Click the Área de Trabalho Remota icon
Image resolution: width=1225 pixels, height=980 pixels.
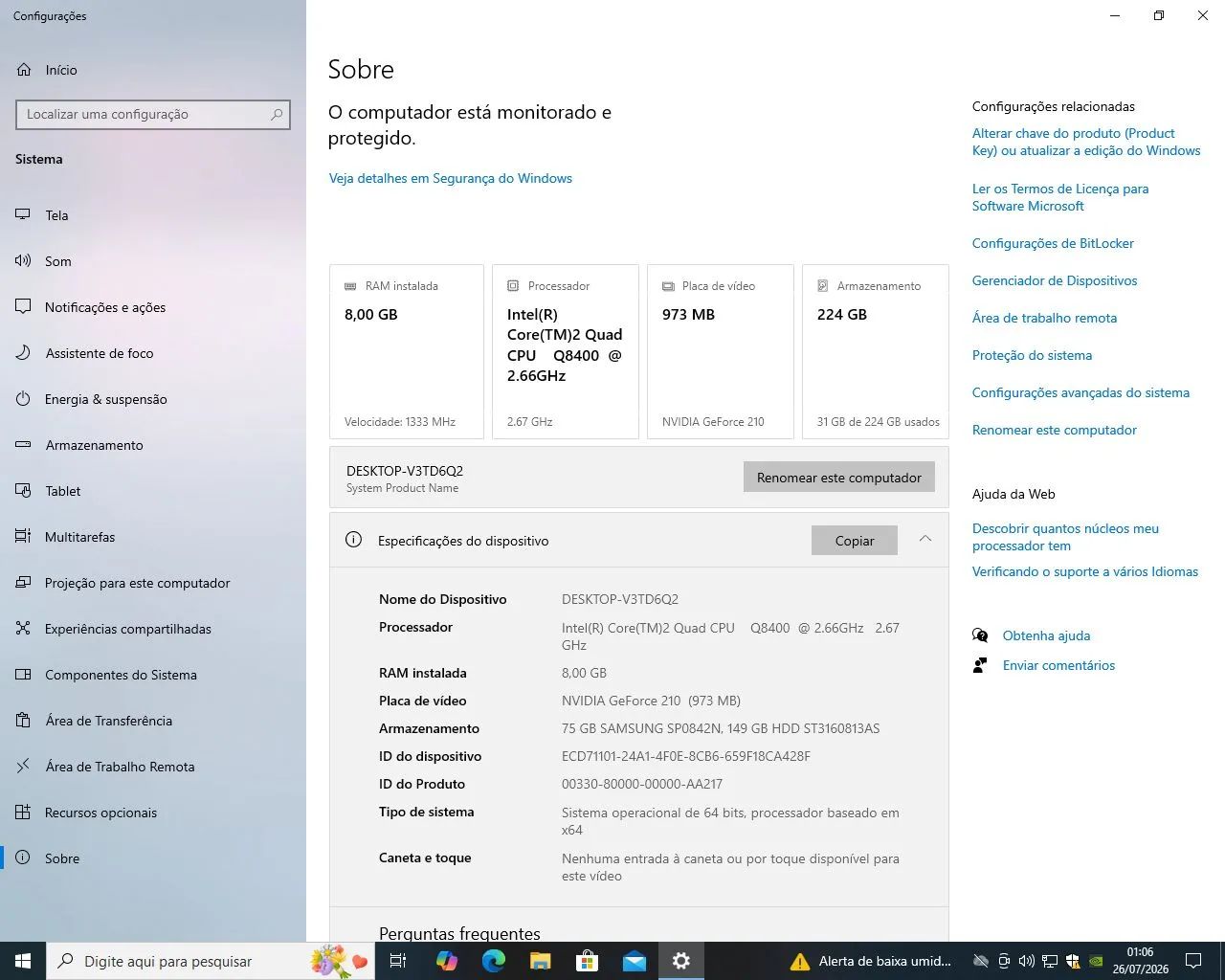24,767
